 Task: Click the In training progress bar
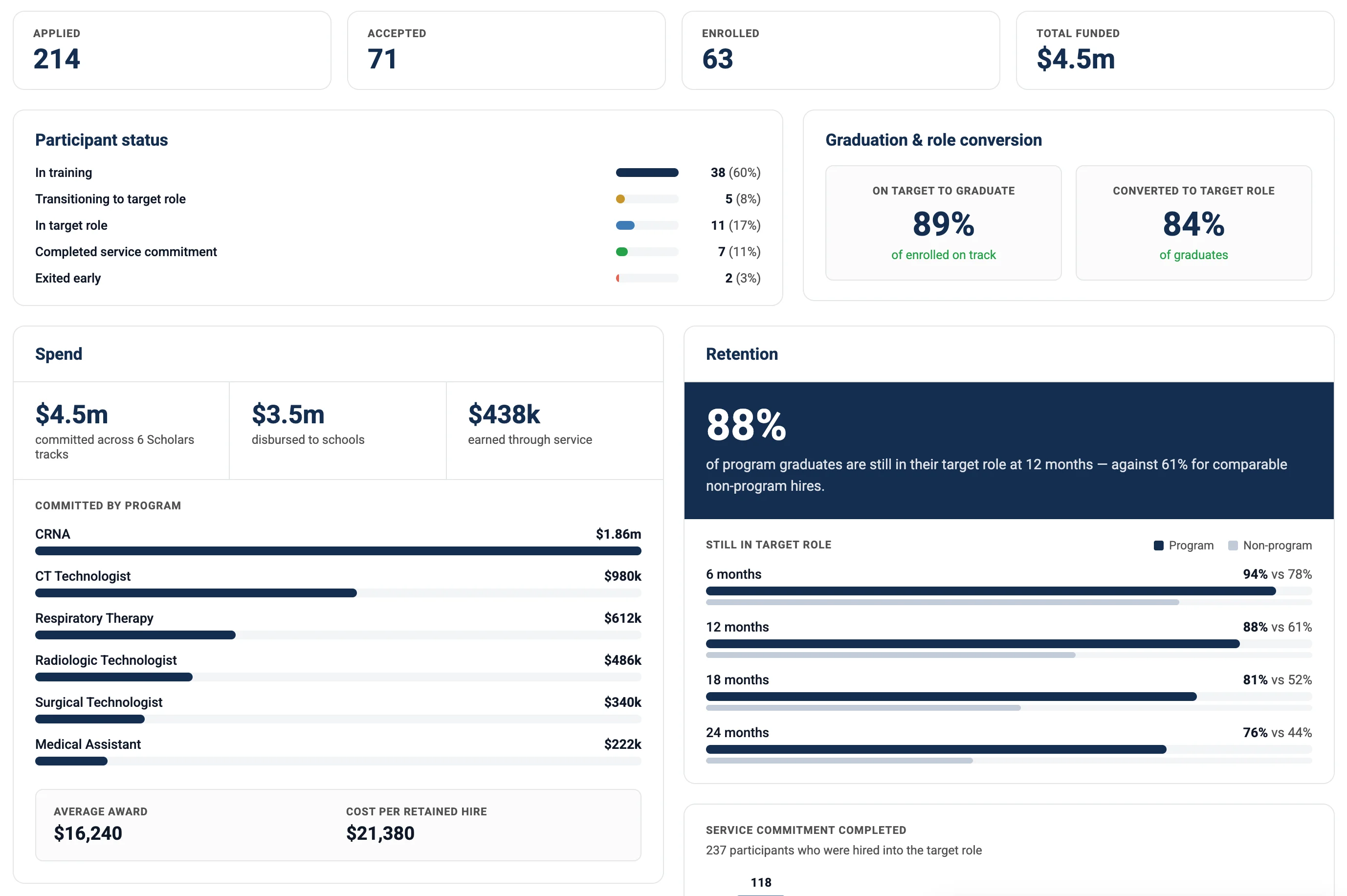pyautogui.click(x=647, y=173)
